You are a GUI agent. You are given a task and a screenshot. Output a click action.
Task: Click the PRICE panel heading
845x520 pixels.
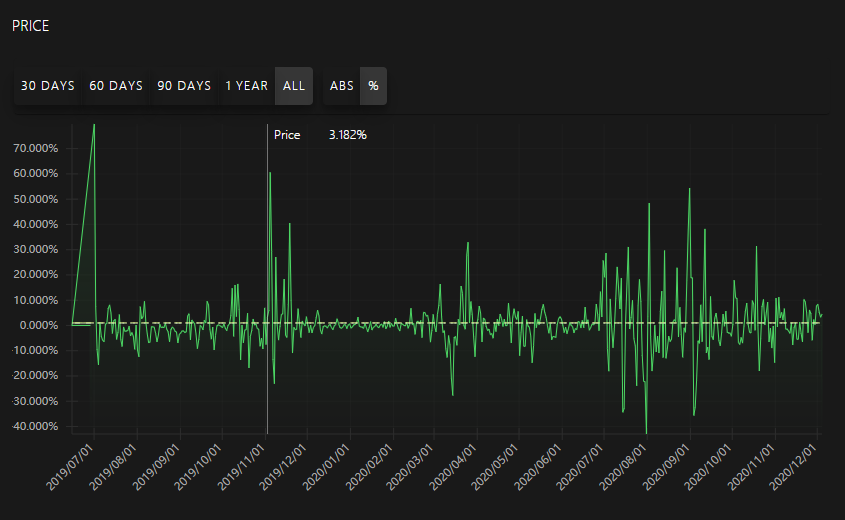(x=30, y=26)
